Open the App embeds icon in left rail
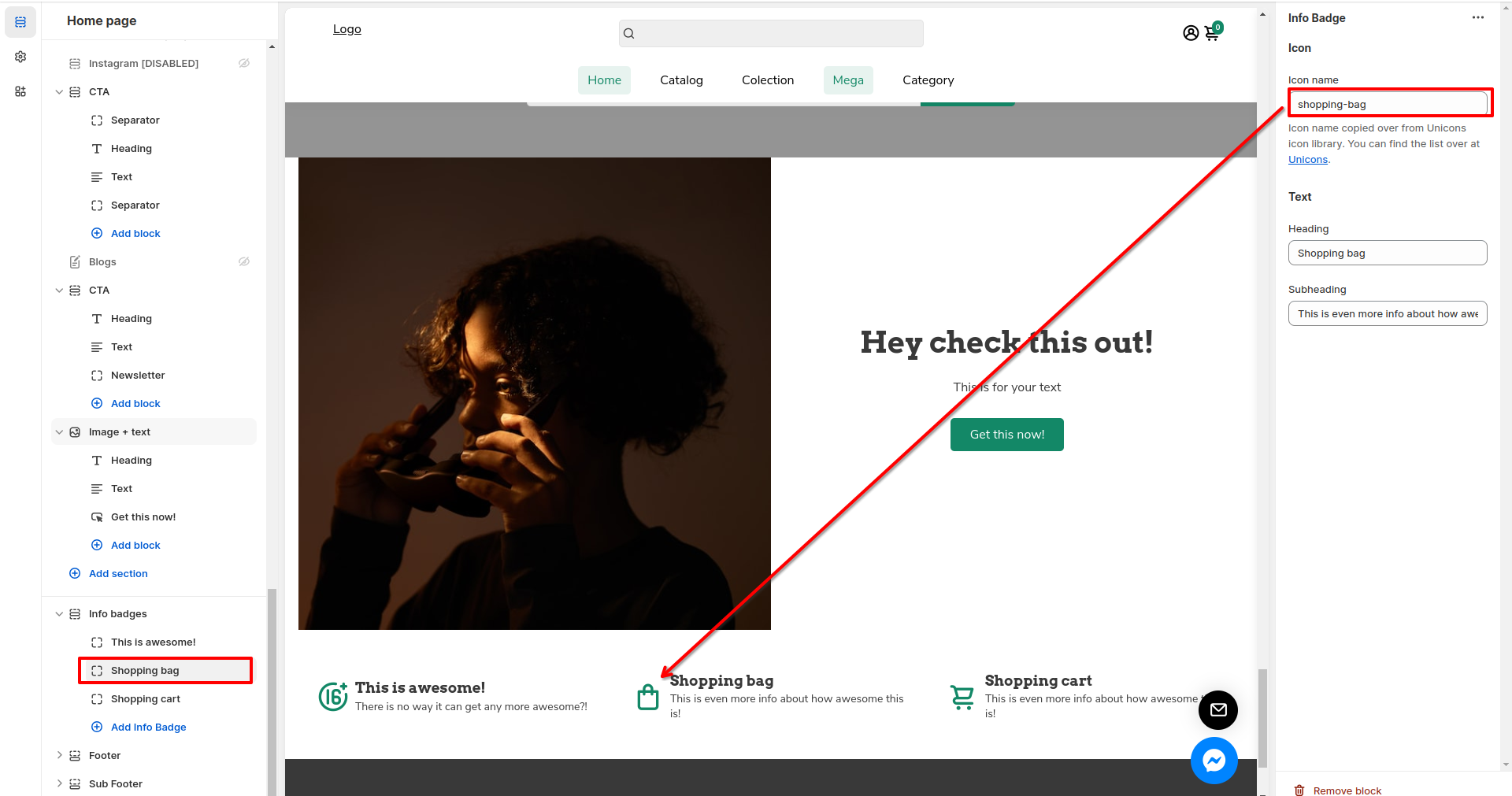This screenshot has height=796, width=1512. [x=20, y=91]
